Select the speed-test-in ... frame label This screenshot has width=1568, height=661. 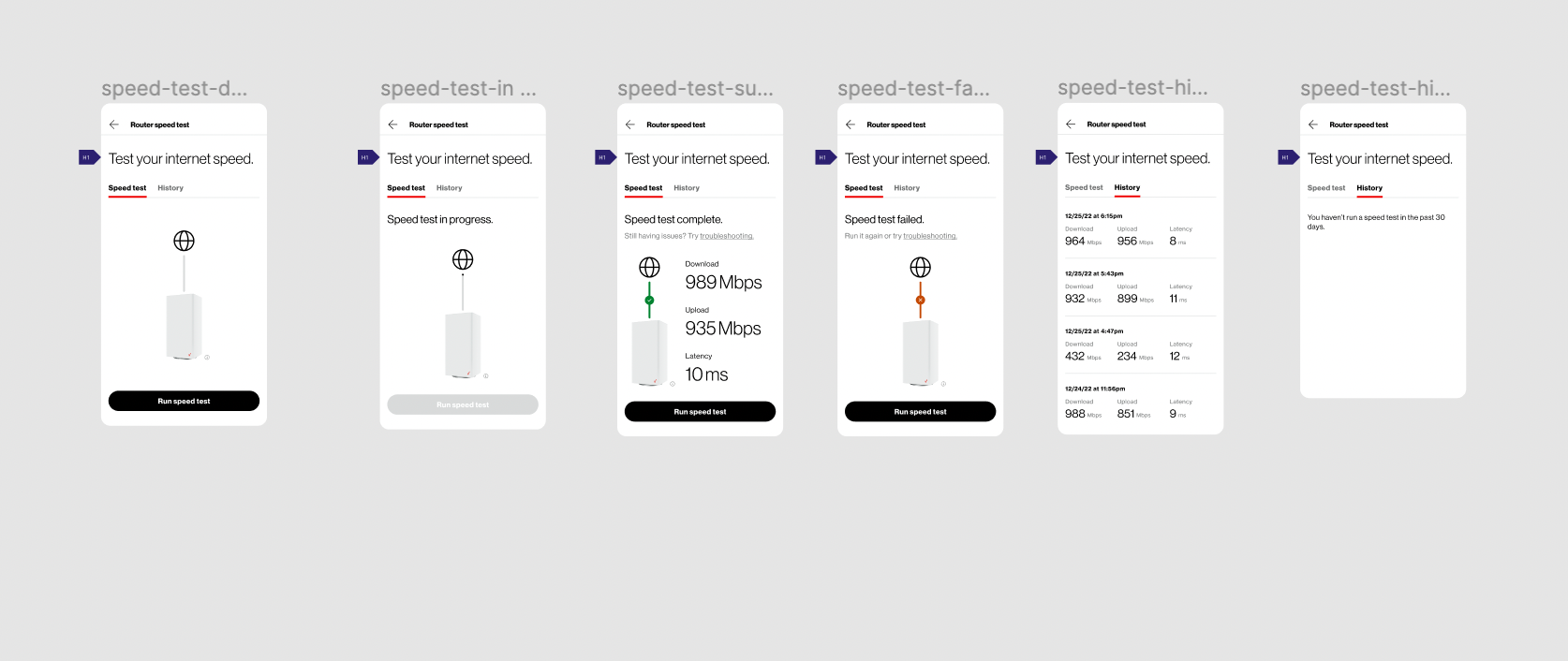458,89
